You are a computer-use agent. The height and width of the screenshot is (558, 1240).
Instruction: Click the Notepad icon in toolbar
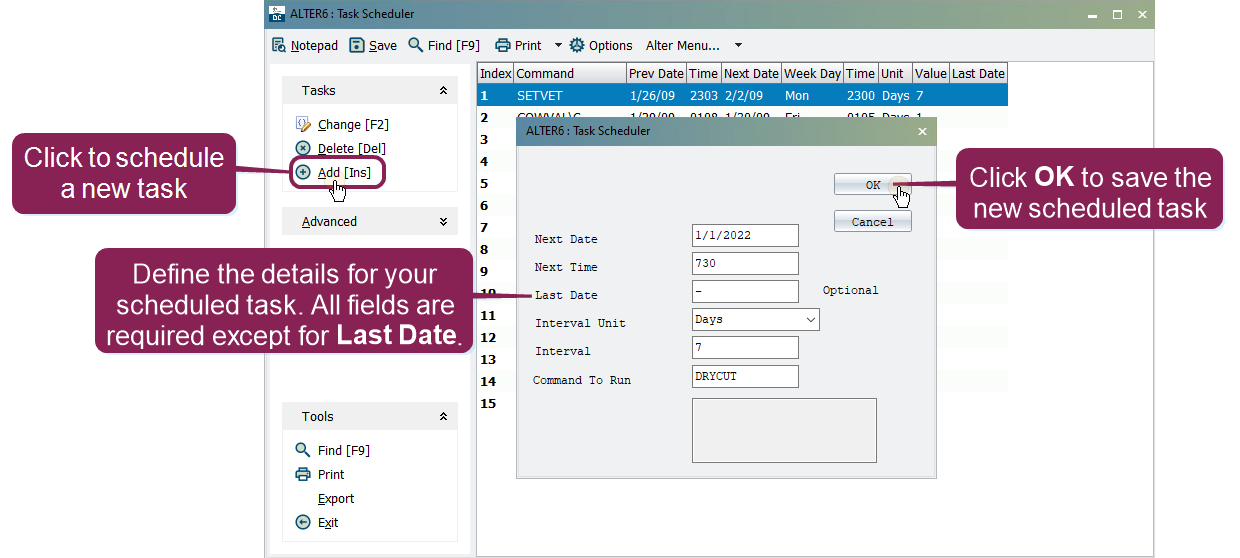coord(279,45)
